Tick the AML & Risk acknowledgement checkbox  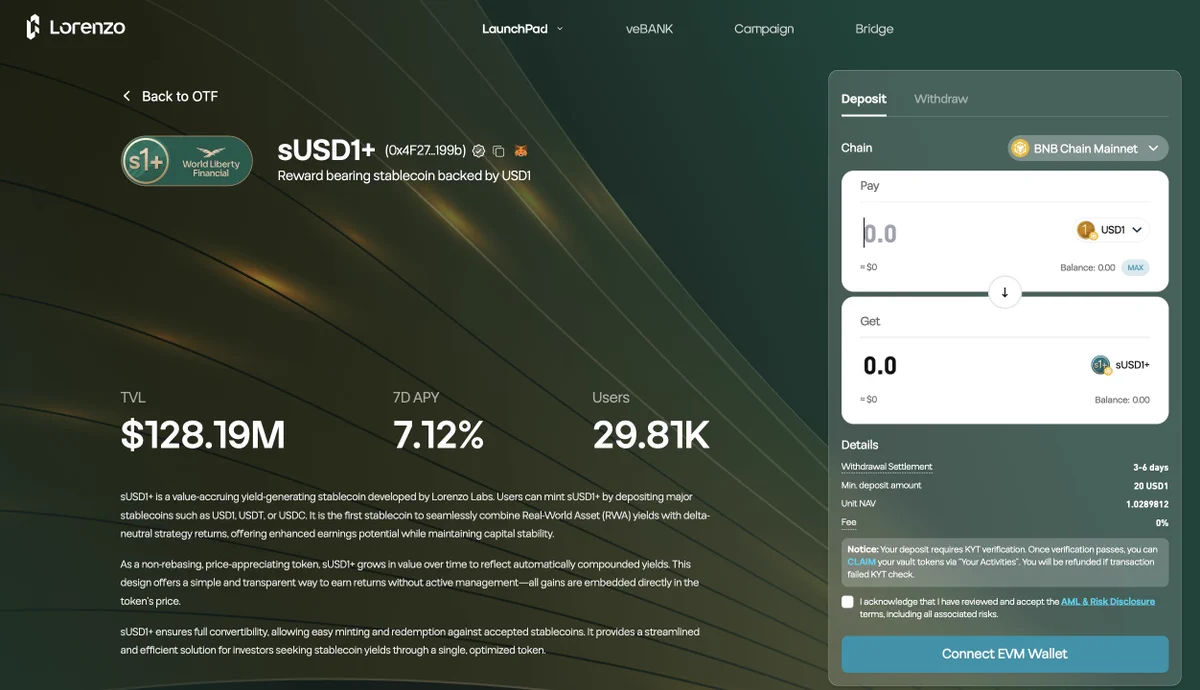pyautogui.click(x=848, y=602)
